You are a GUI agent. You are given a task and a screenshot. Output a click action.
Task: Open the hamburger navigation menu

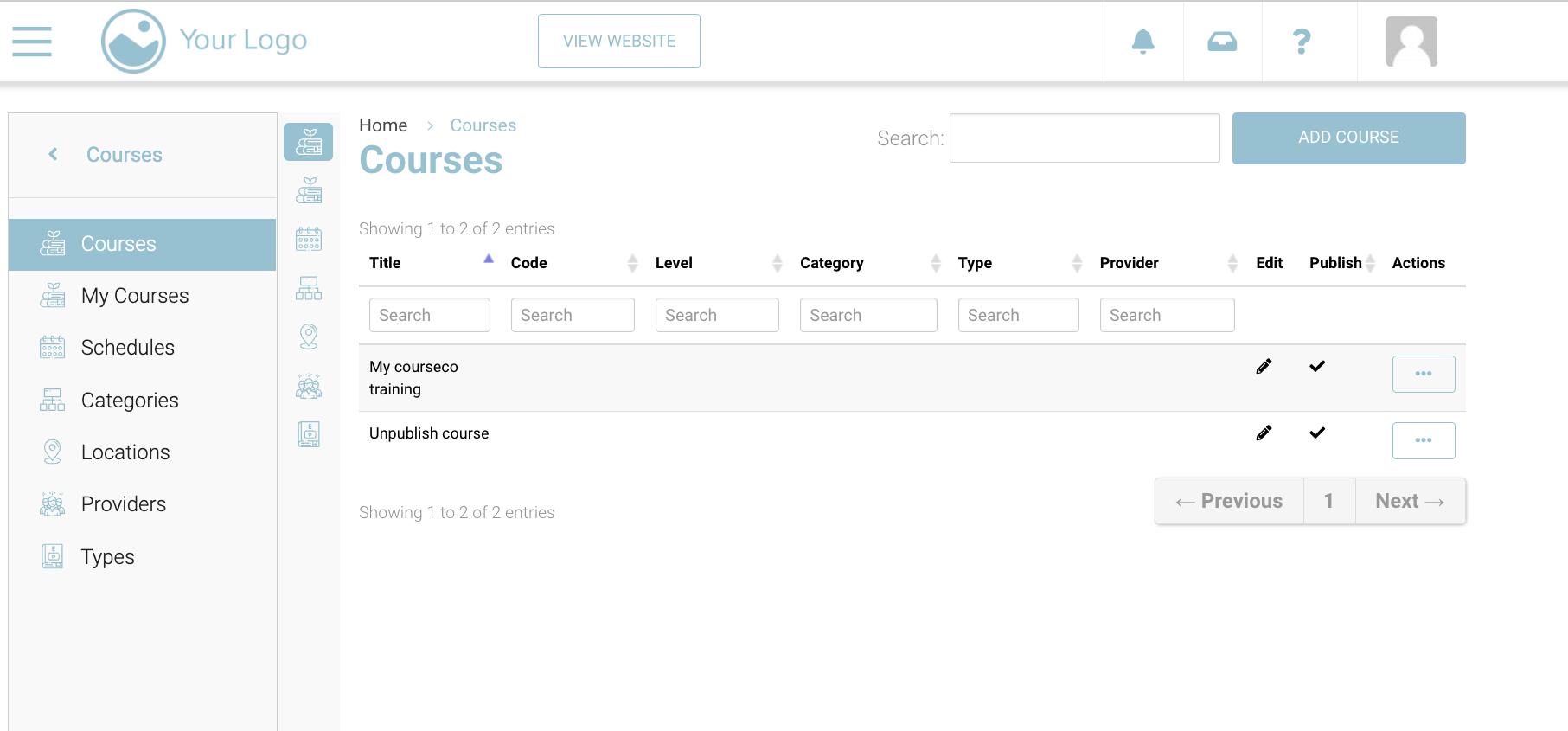coord(32,42)
